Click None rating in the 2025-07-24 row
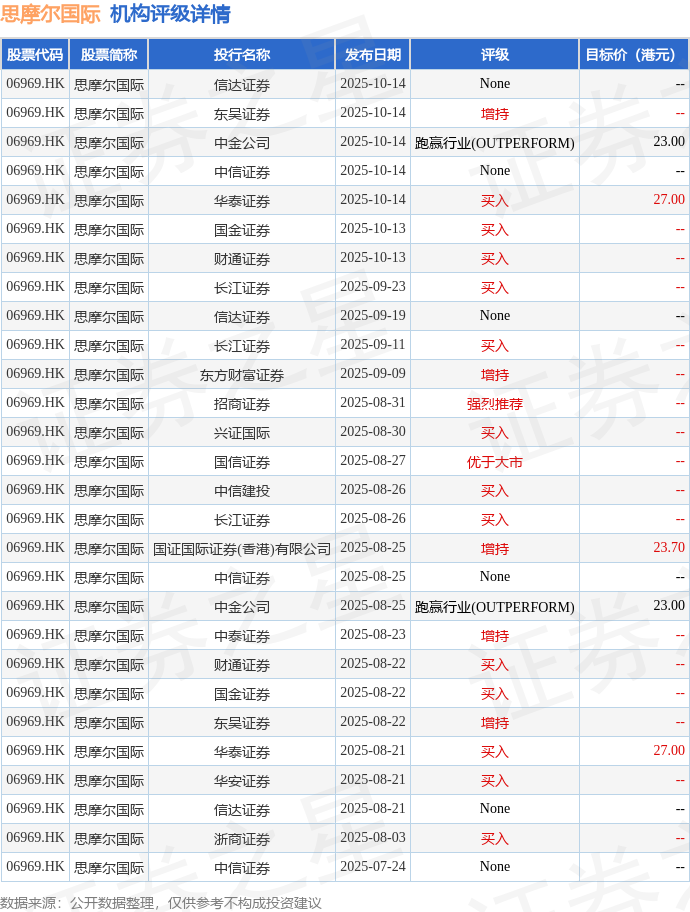 [495, 867]
